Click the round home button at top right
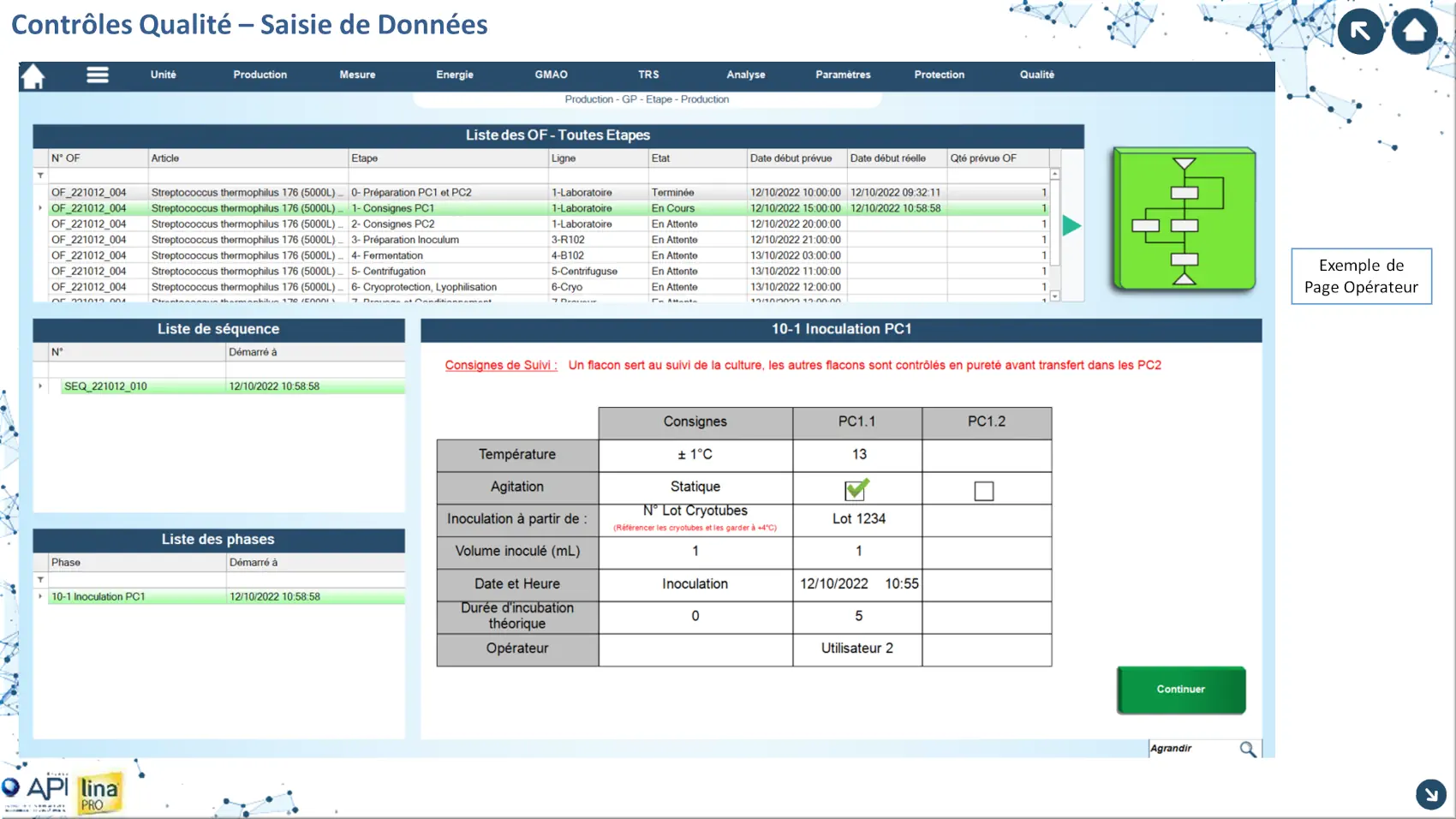This screenshot has width=1456, height=819. 1414,32
